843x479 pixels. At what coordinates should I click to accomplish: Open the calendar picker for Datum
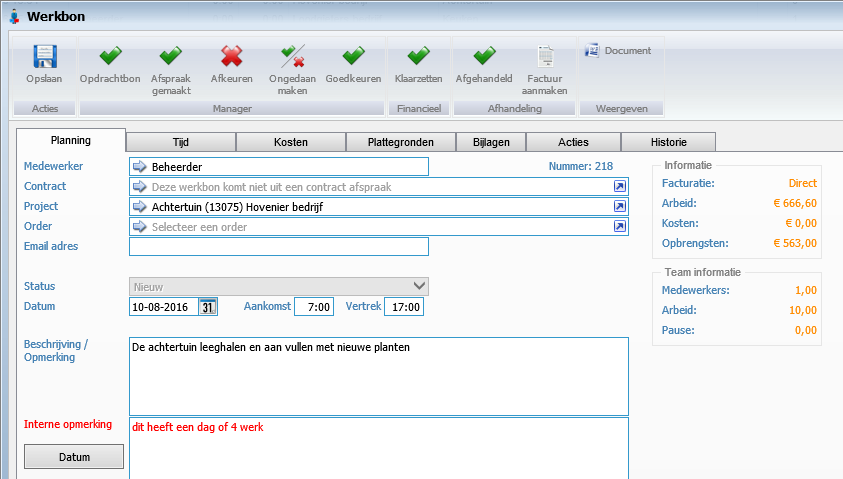(207, 307)
